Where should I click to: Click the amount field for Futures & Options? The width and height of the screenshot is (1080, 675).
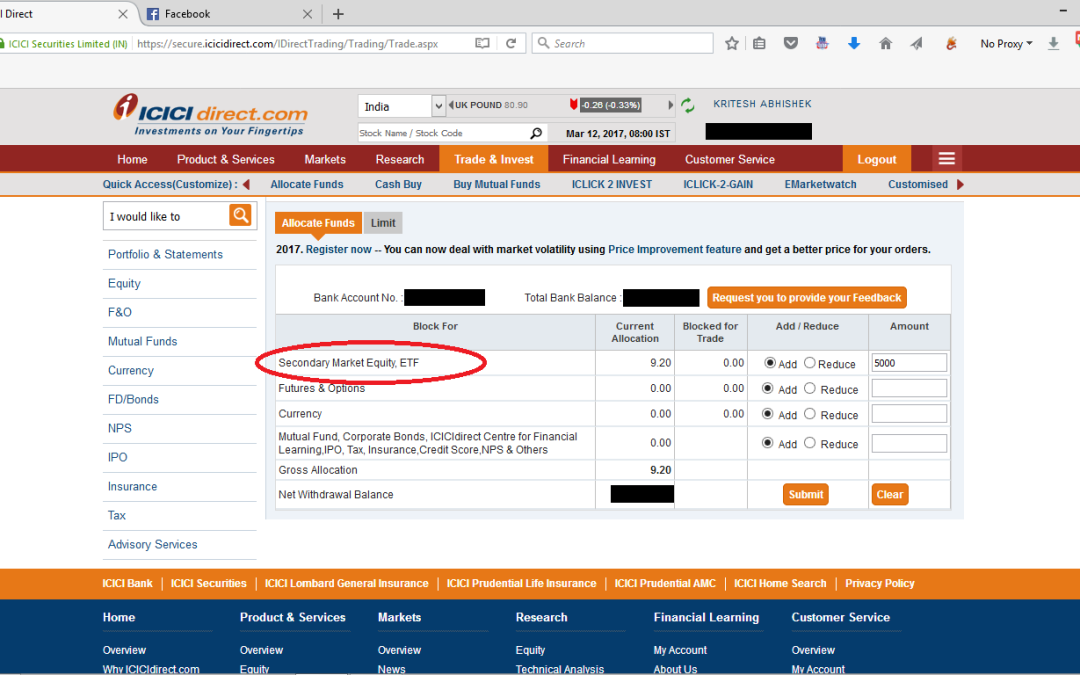tap(909, 388)
